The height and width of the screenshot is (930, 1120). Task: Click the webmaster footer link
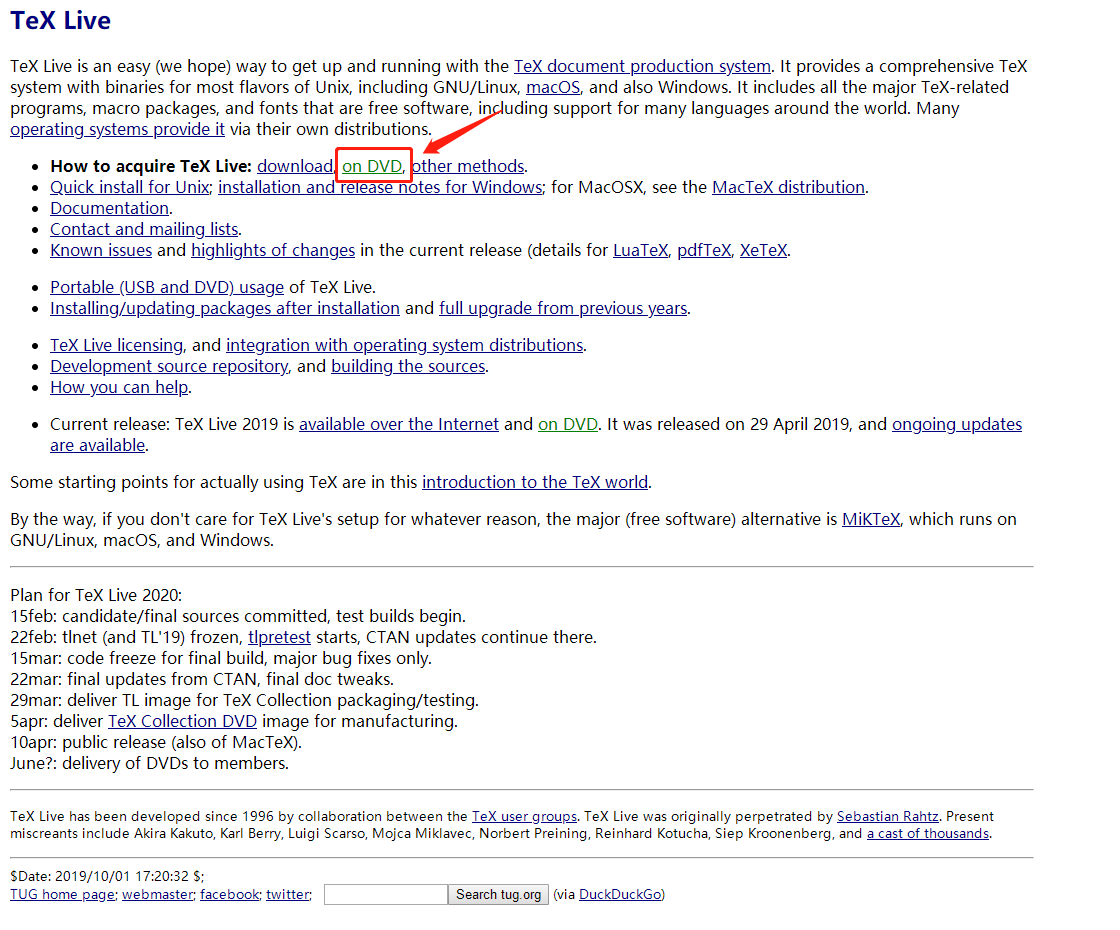[157, 894]
